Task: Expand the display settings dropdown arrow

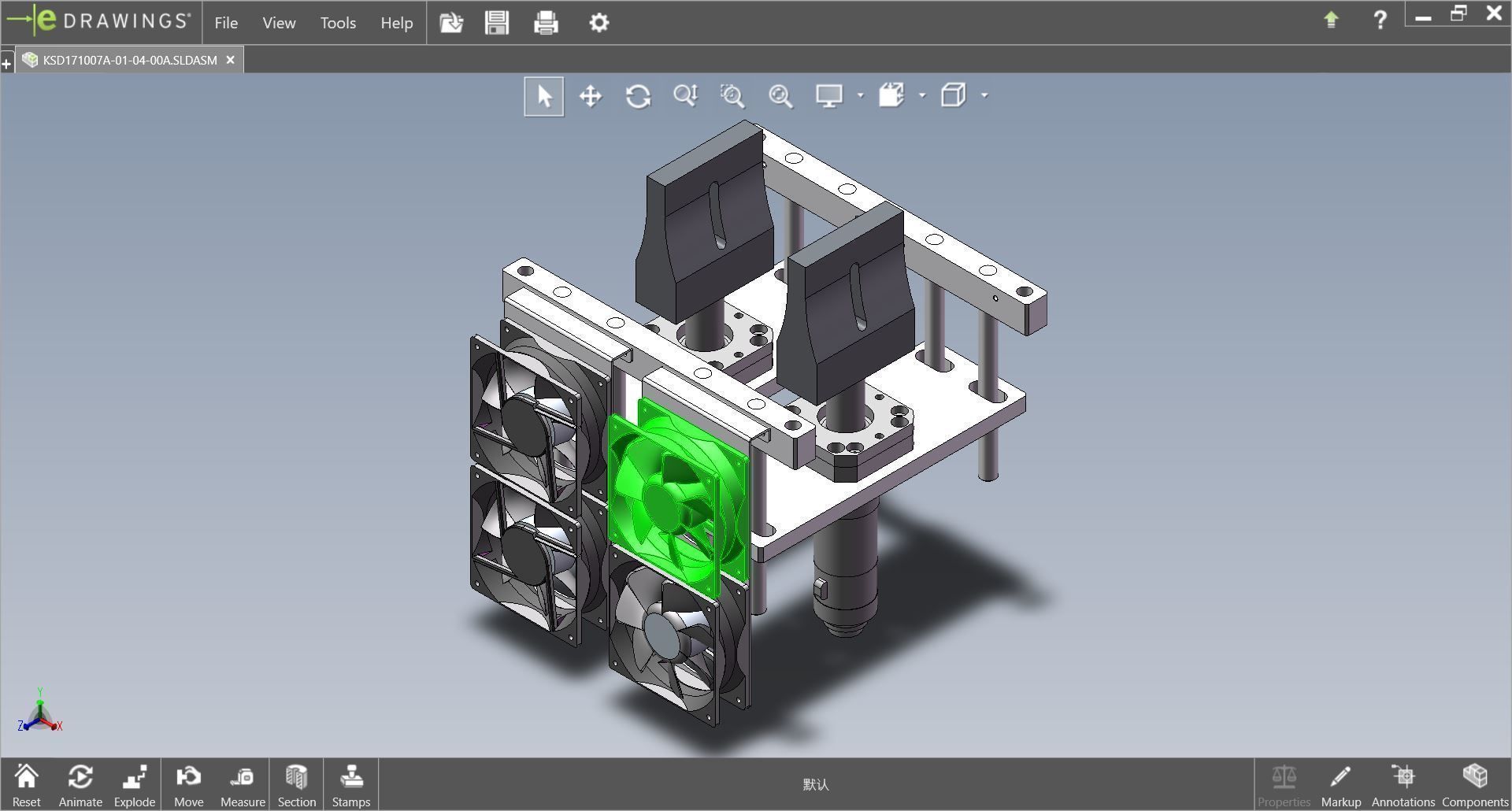Action: pos(860,96)
